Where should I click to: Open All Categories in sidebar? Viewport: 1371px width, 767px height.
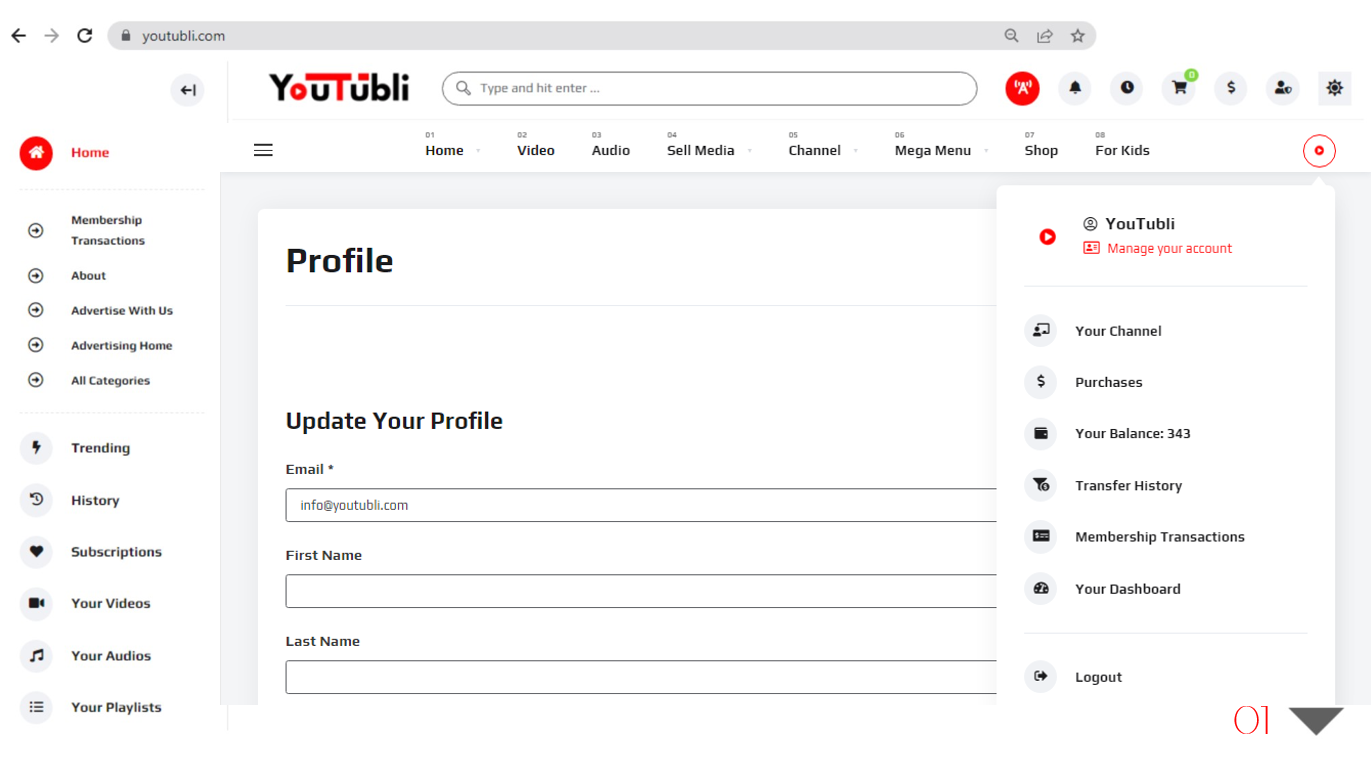tap(110, 380)
